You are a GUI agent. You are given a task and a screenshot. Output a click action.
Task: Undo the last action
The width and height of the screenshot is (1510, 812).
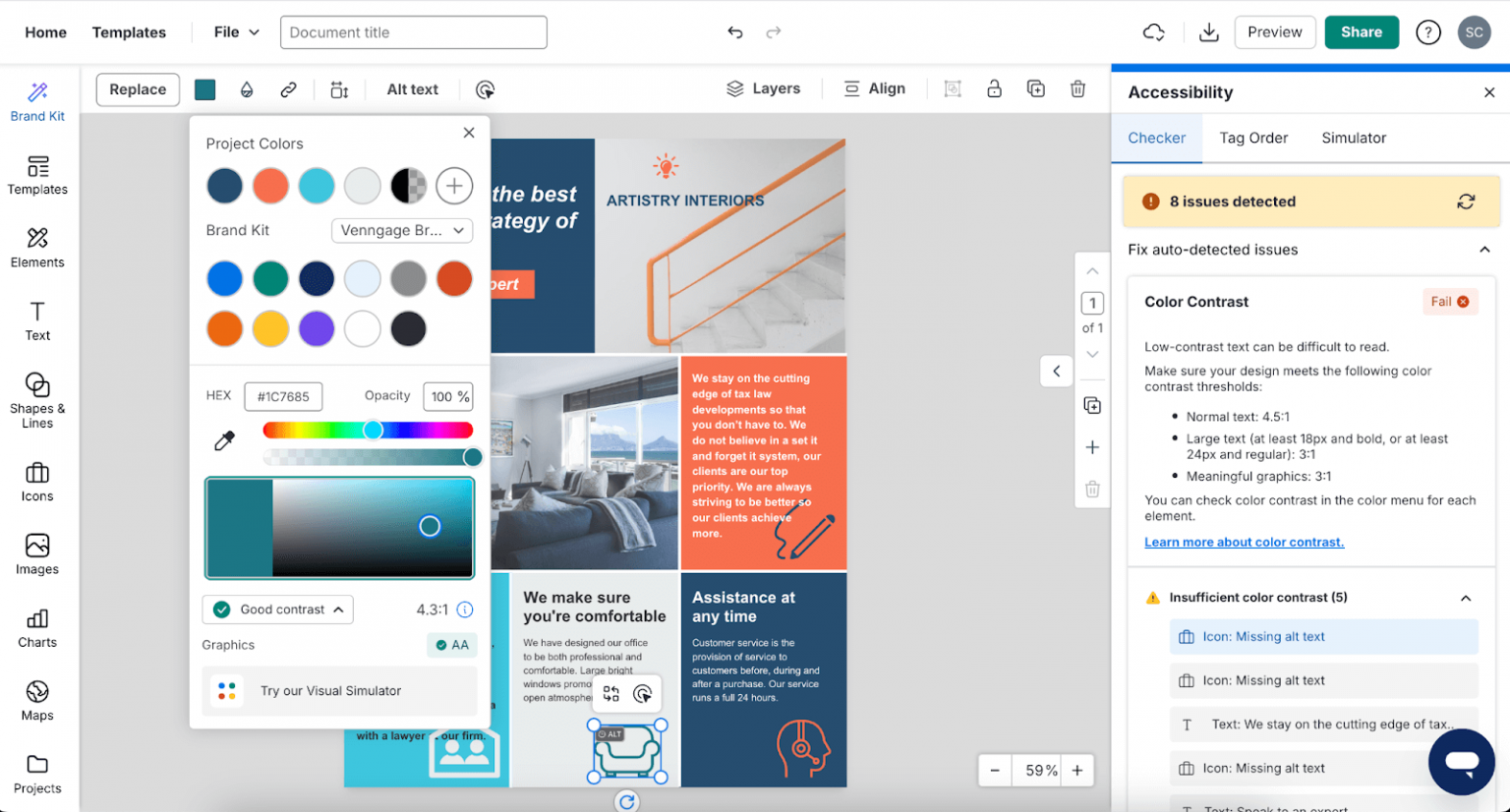[736, 32]
